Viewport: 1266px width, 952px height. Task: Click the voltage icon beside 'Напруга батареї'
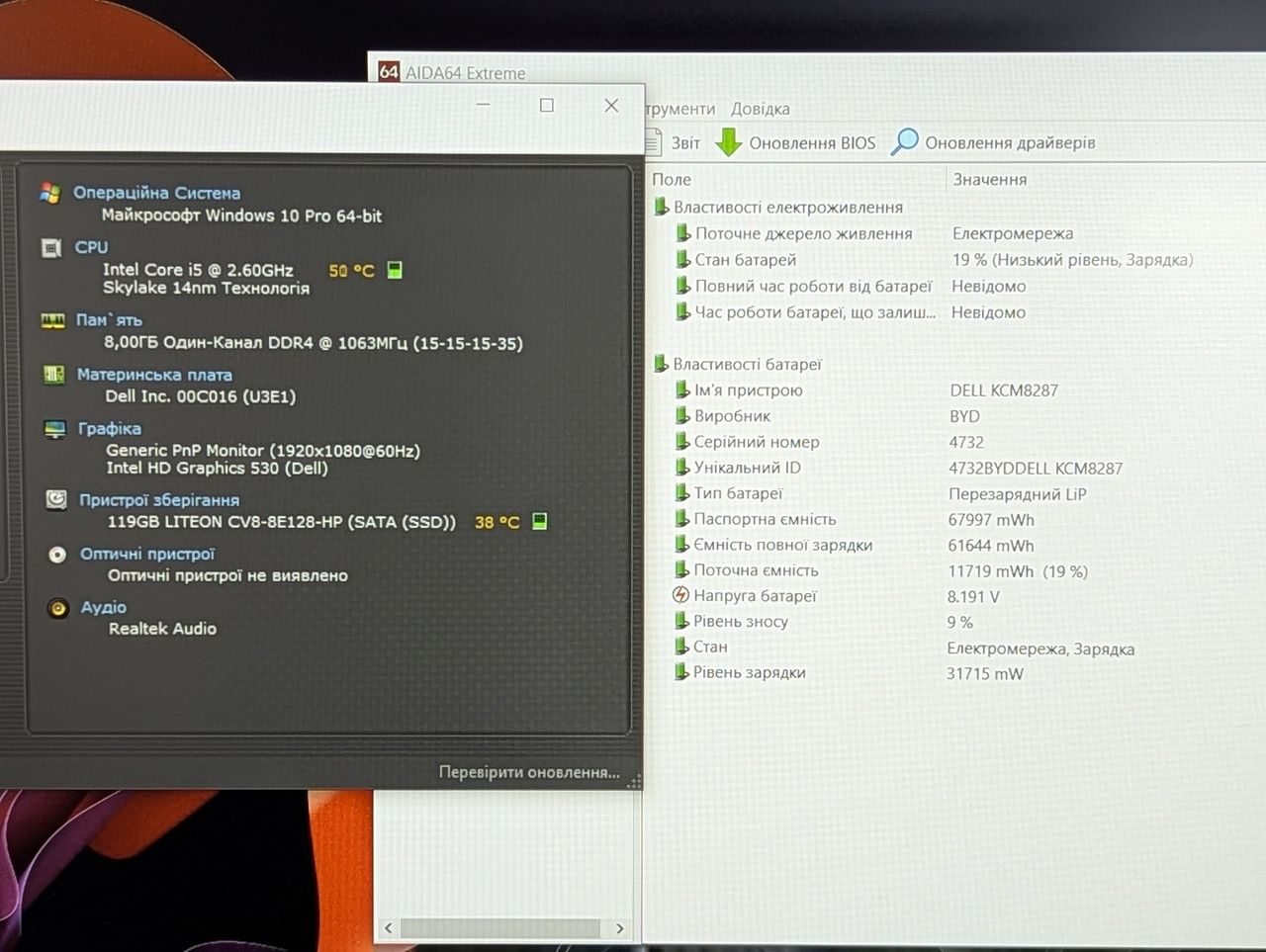[680, 595]
